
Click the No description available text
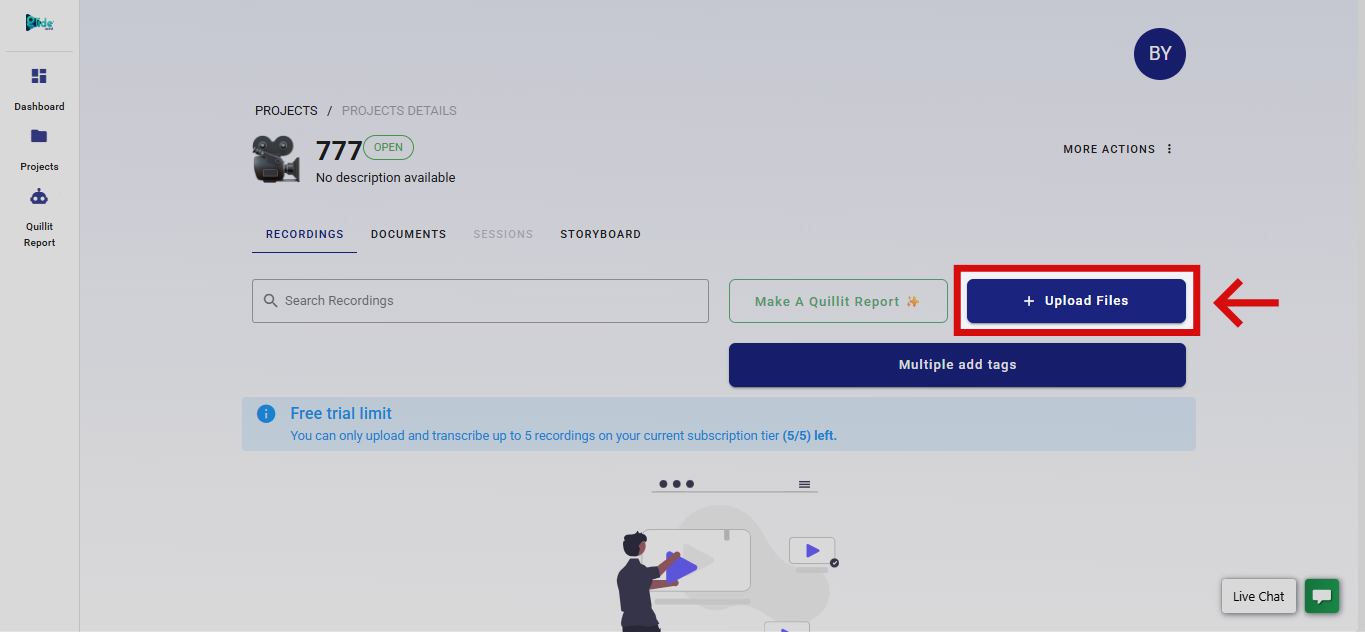(385, 178)
